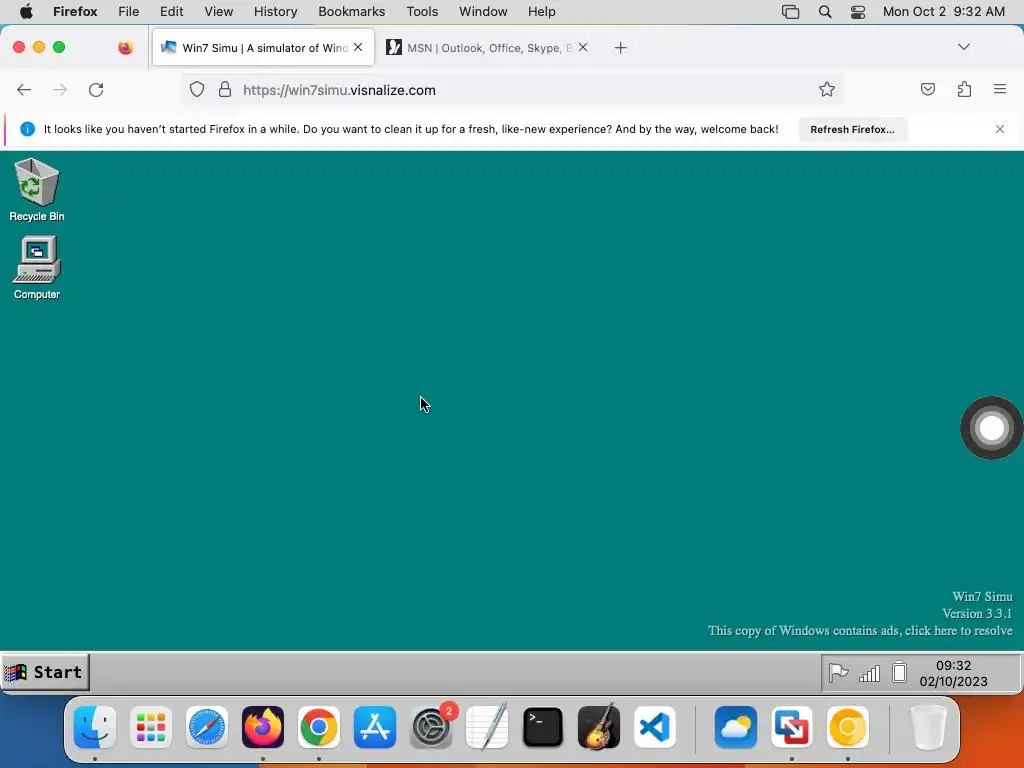Go back with the browser back arrow
The image size is (1024, 768).
coord(24,89)
